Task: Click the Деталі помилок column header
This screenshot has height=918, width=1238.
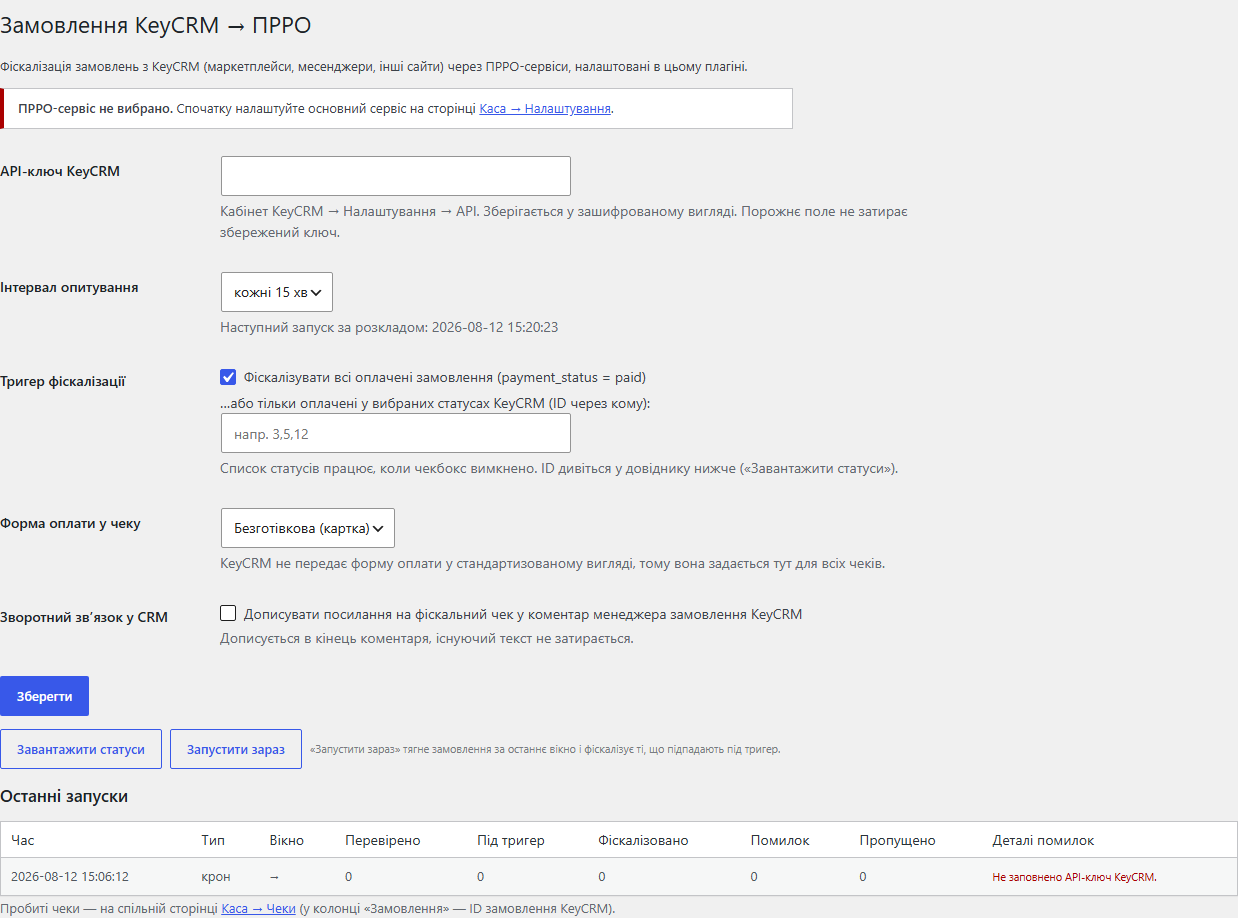Action: pyautogui.click(x=1044, y=840)
